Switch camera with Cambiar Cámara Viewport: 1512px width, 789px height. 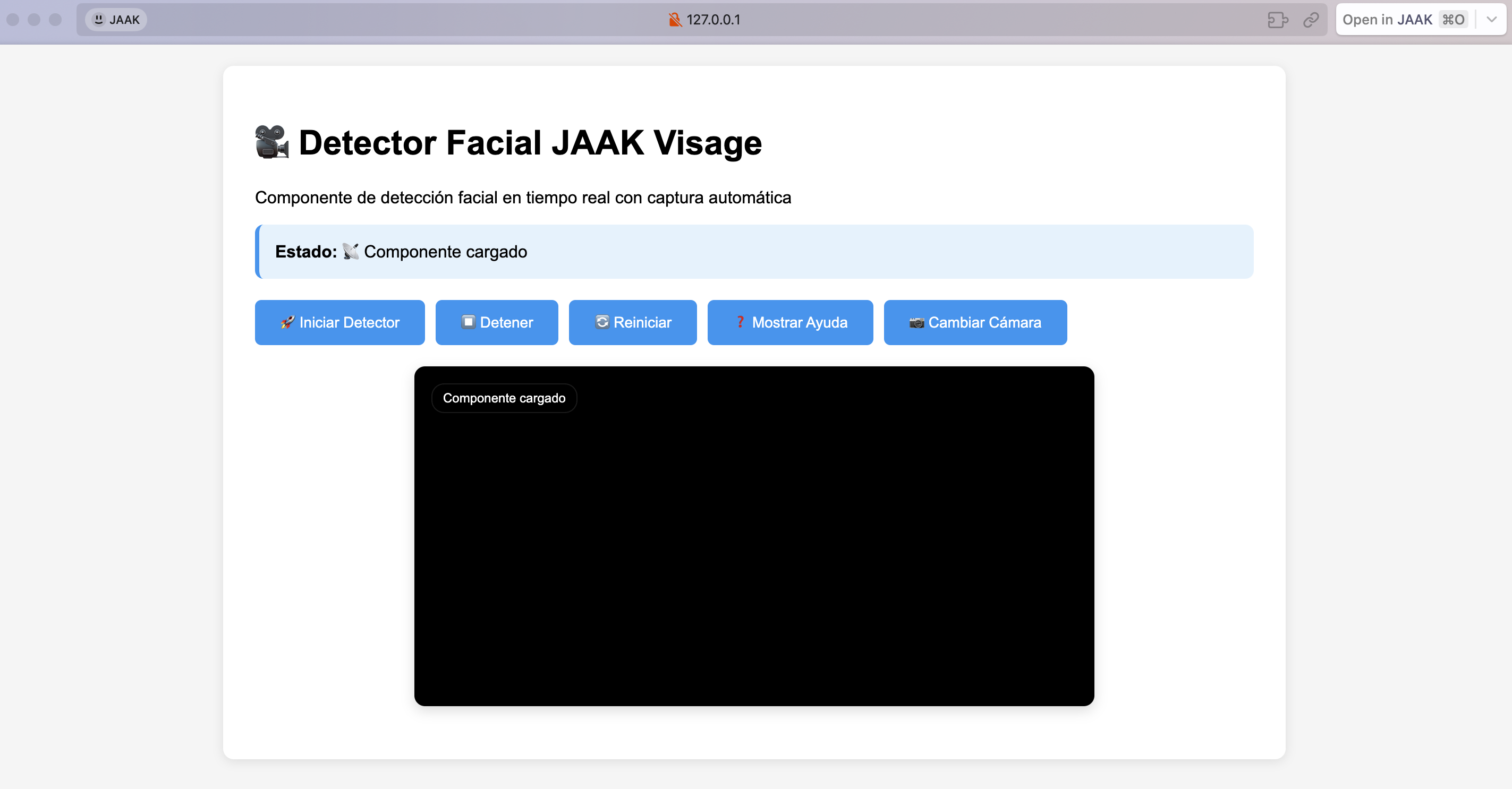pyautogui.click(x=974, y=323)
